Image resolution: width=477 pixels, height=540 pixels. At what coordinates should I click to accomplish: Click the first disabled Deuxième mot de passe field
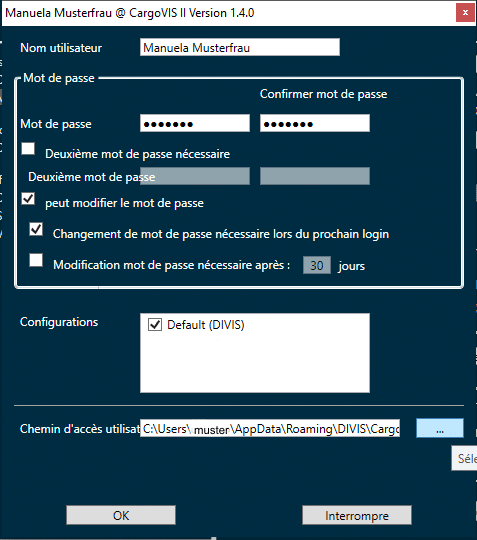tap(195, 176)
